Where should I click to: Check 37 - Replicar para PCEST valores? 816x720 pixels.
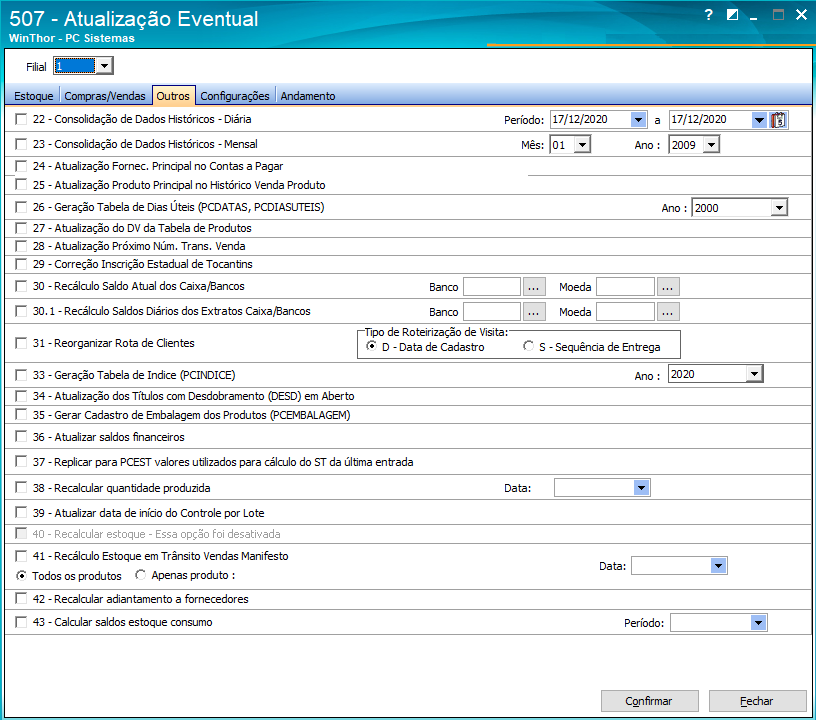(21, 462)
